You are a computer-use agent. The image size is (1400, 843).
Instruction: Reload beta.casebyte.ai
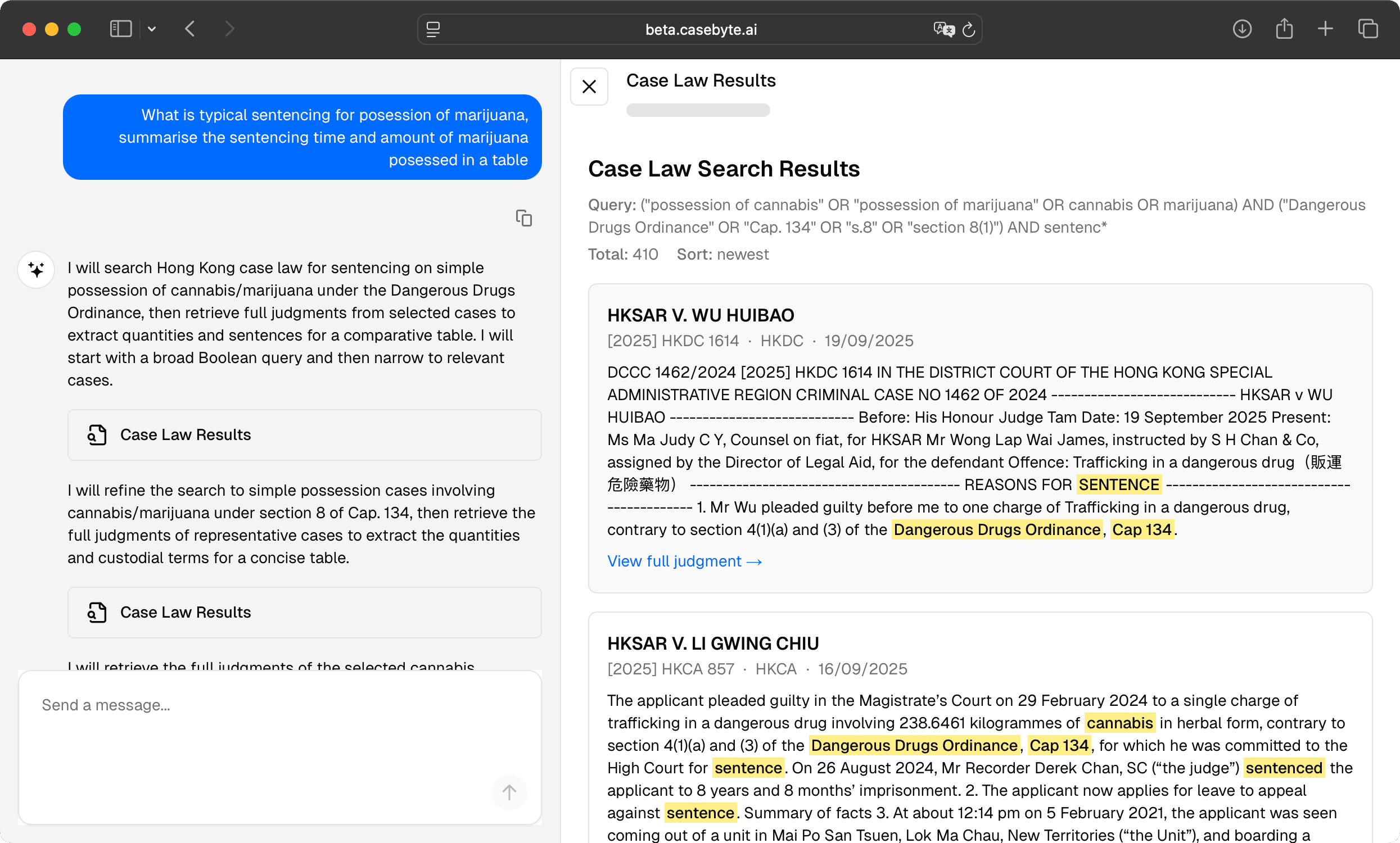click(x=969, y=30)
